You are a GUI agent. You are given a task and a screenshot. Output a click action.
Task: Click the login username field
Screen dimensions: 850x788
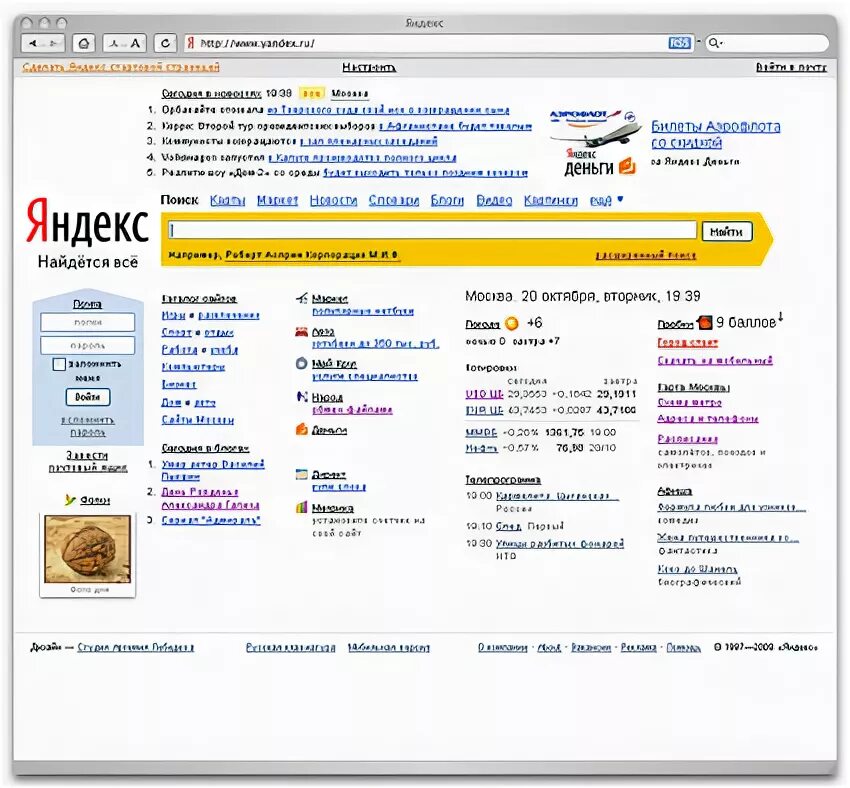(x=88, y=322)
